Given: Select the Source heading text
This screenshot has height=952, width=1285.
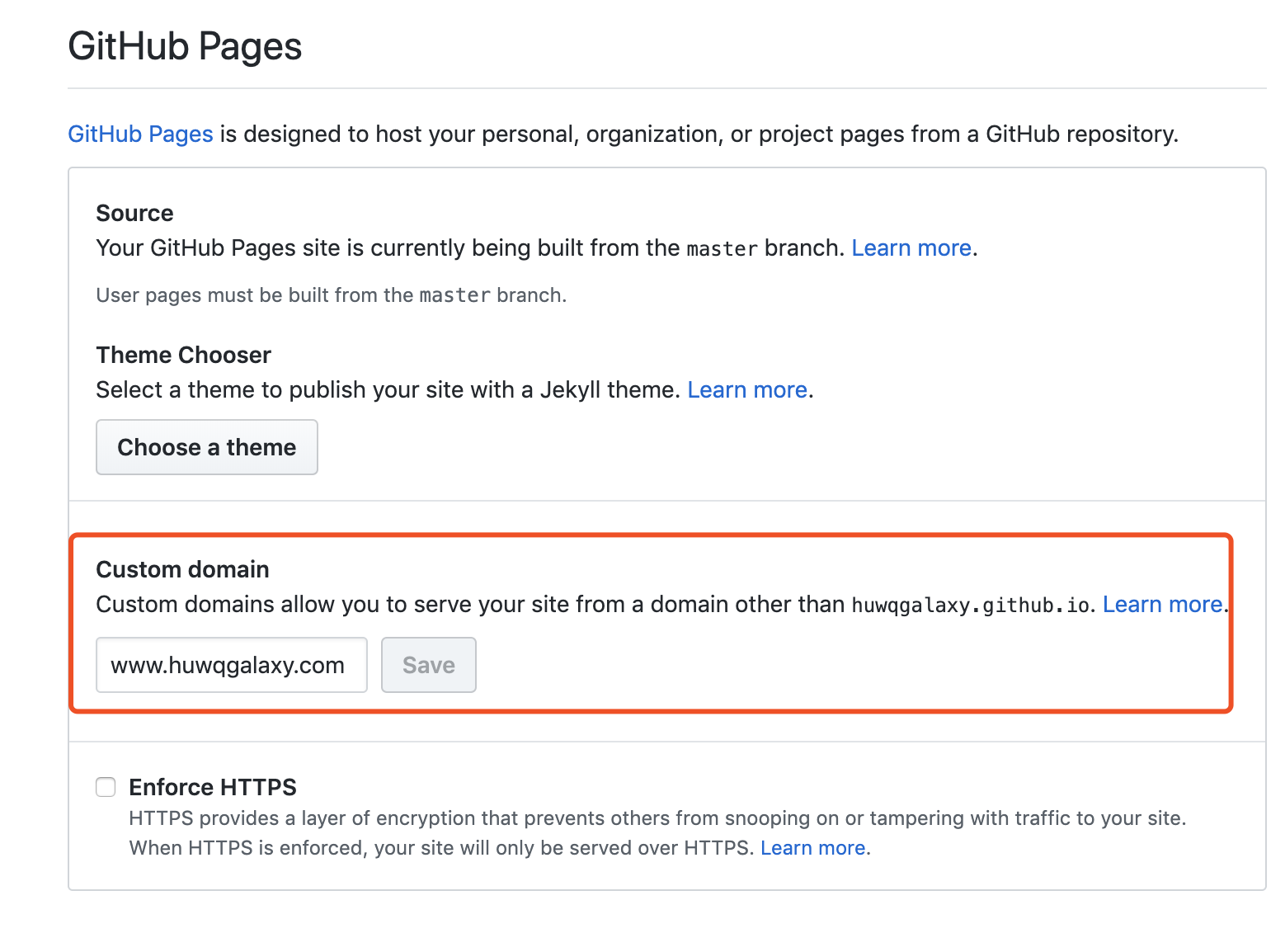Looking at the screenshot, I should point(135,213).
